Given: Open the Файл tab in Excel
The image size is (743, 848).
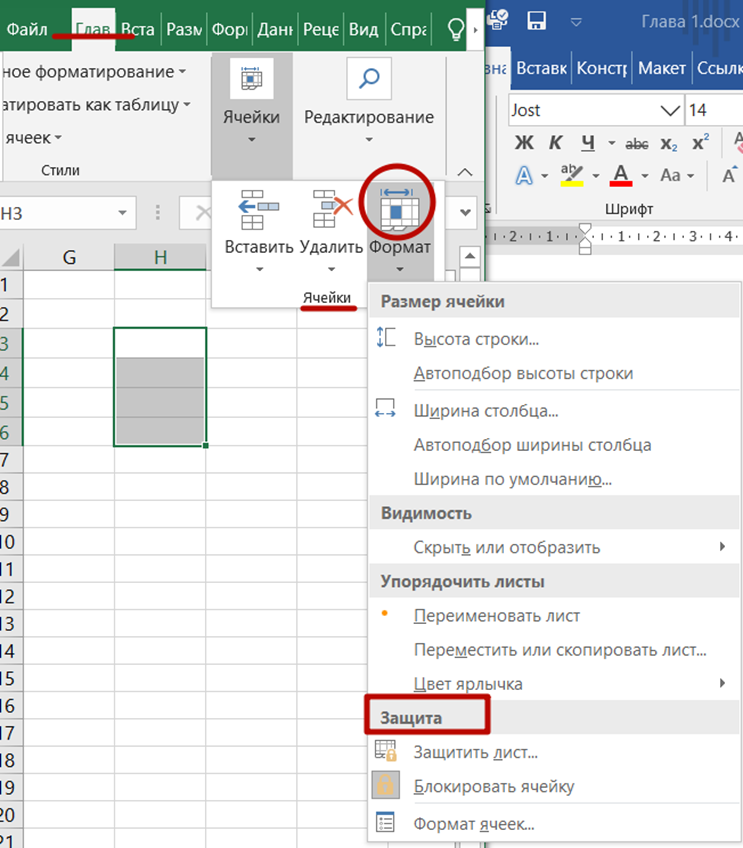Looking at the screenshot, I should [27, 29].
